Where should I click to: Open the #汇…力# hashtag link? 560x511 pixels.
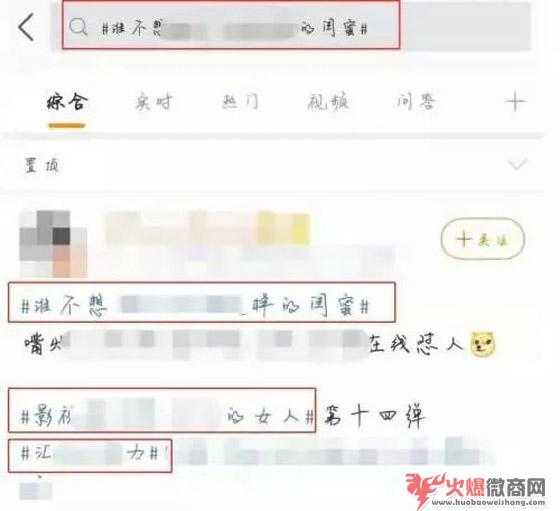point(89,454)
